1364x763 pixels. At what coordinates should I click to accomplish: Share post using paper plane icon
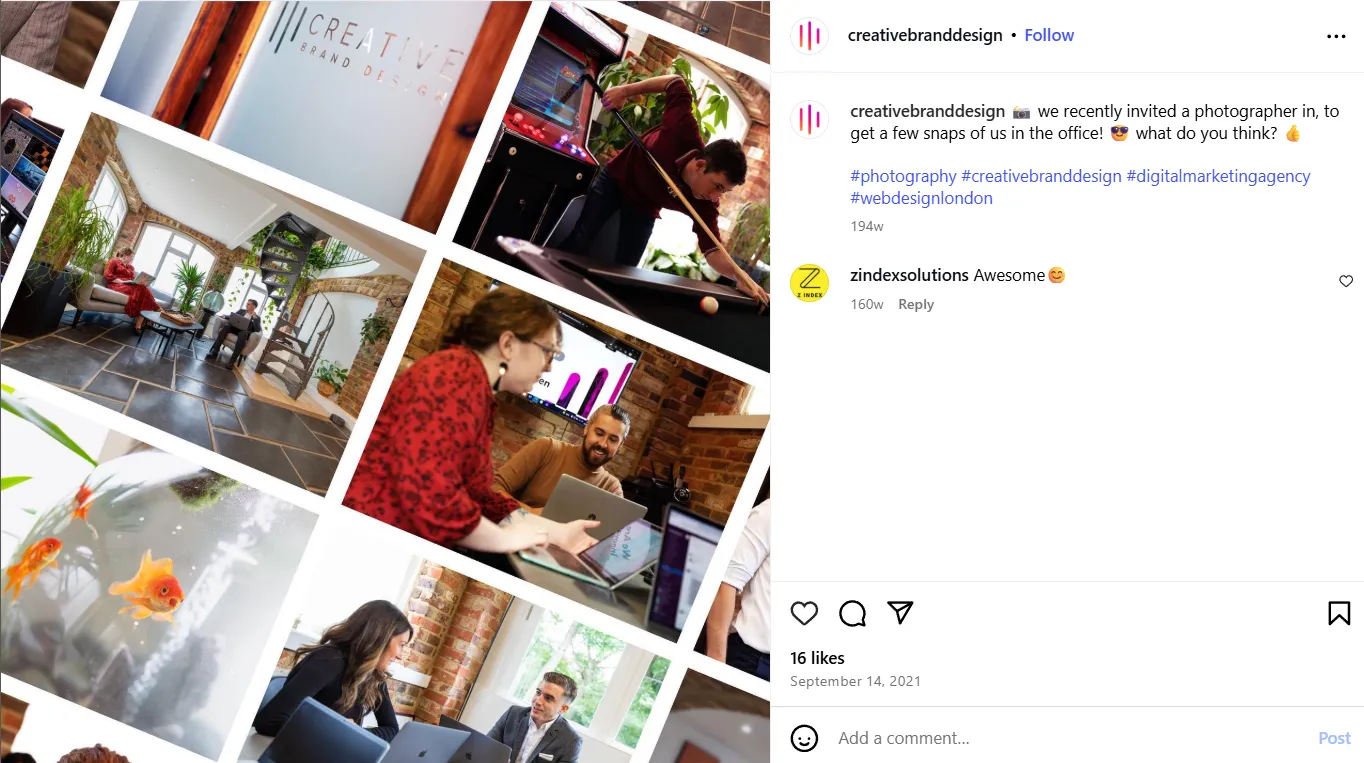901,613
